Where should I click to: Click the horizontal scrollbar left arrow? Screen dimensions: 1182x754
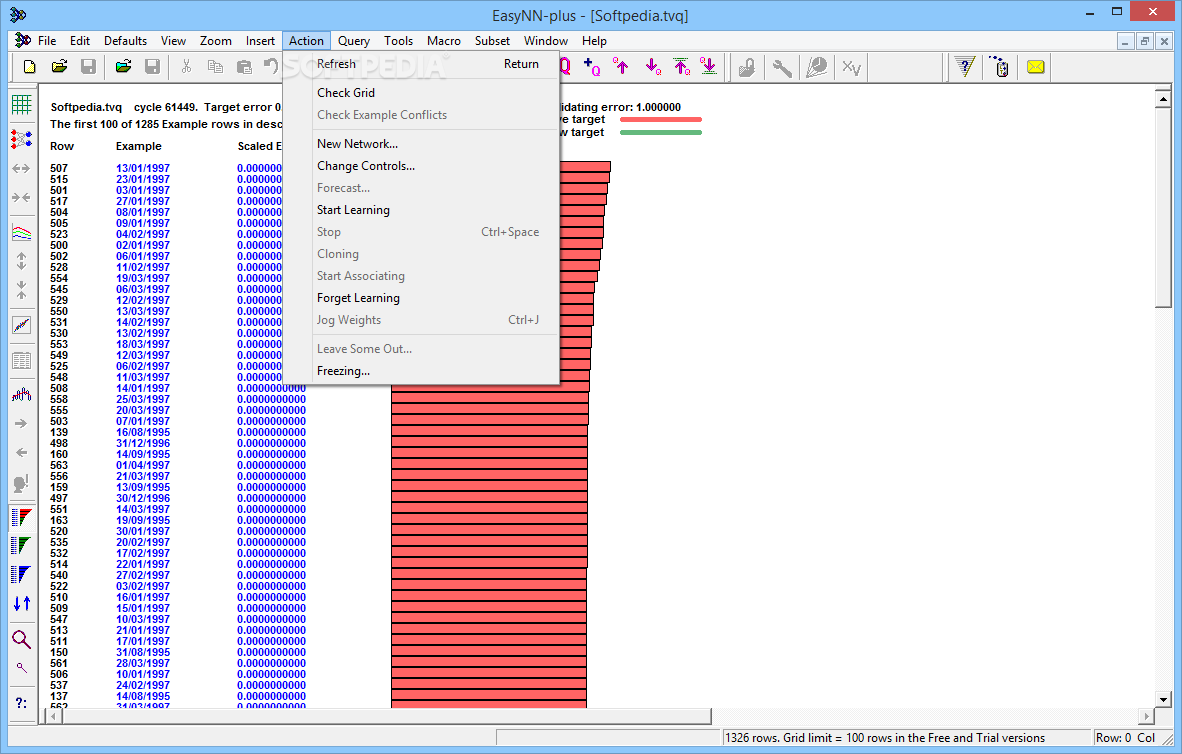tap(53, 716)
